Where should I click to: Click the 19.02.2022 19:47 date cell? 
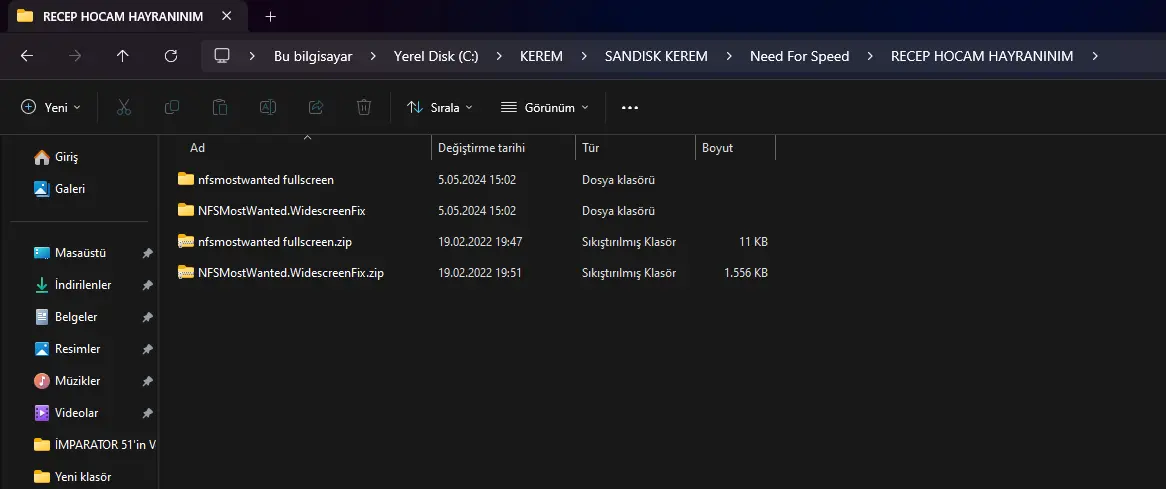480,242
